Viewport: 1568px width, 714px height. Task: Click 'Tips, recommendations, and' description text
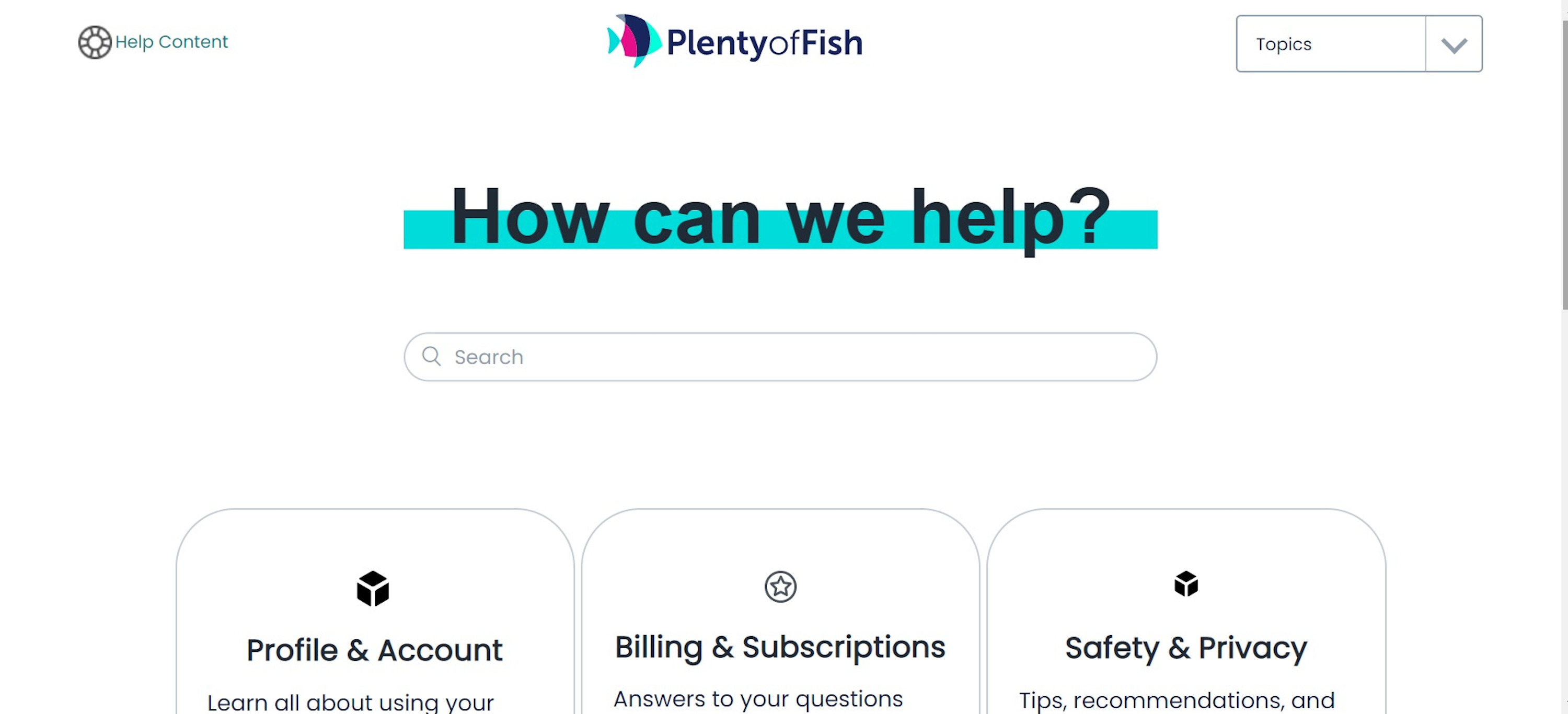(1177, 700)
